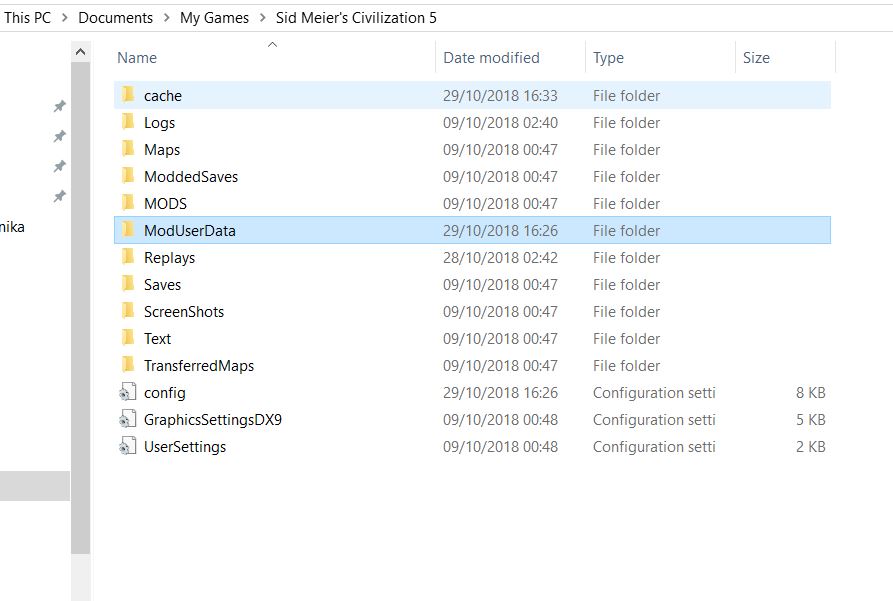Click the Text folder icon

pyautogui.click(x=129, y=338)
